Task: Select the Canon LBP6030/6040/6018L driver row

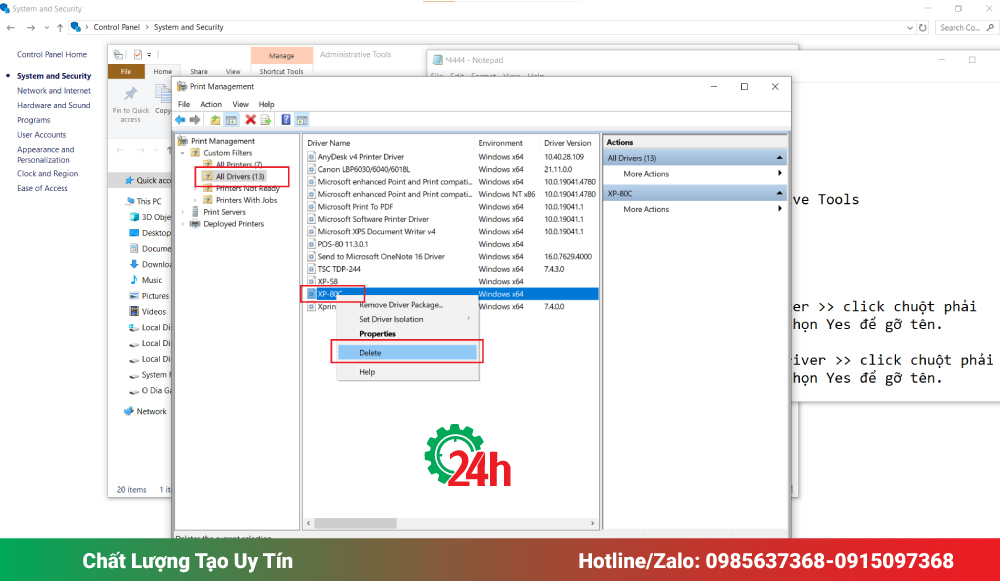Action: tap(451, 170)
